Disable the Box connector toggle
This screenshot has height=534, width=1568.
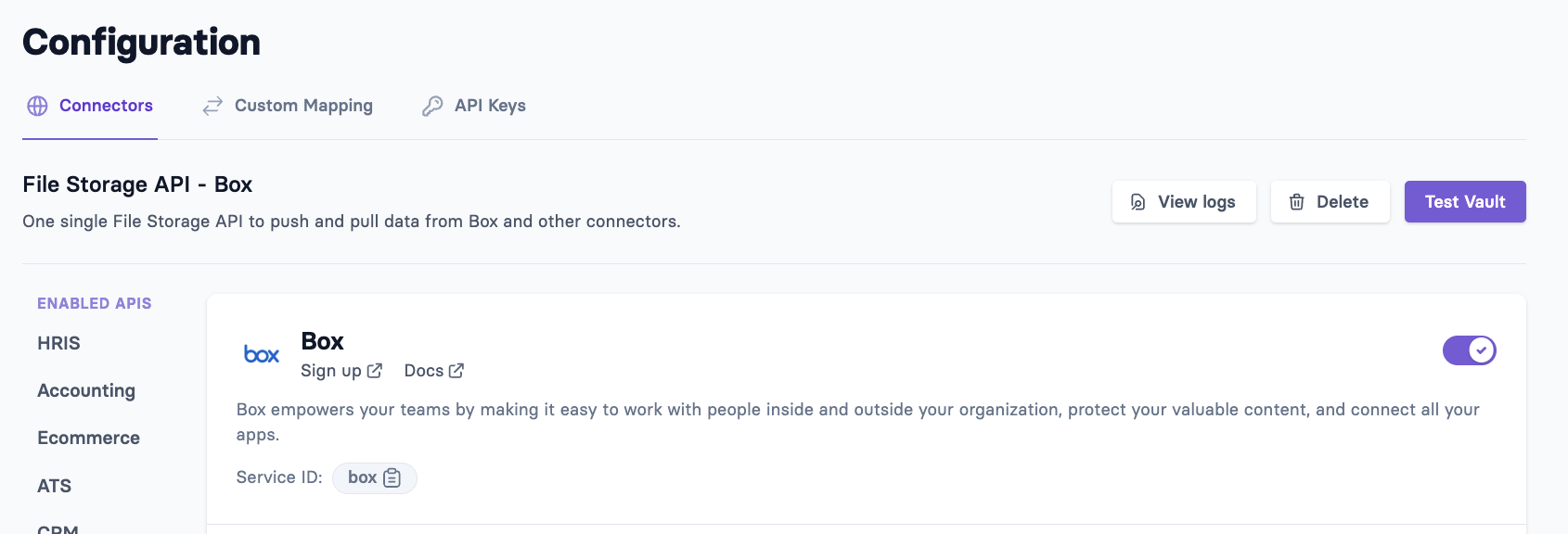(x=1469, y=350)
